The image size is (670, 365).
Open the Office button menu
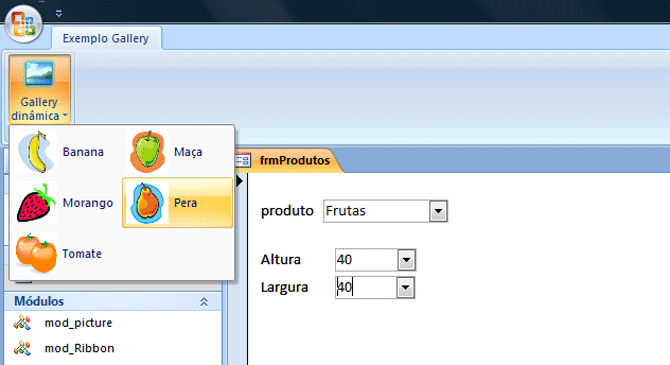coord(24,24)
